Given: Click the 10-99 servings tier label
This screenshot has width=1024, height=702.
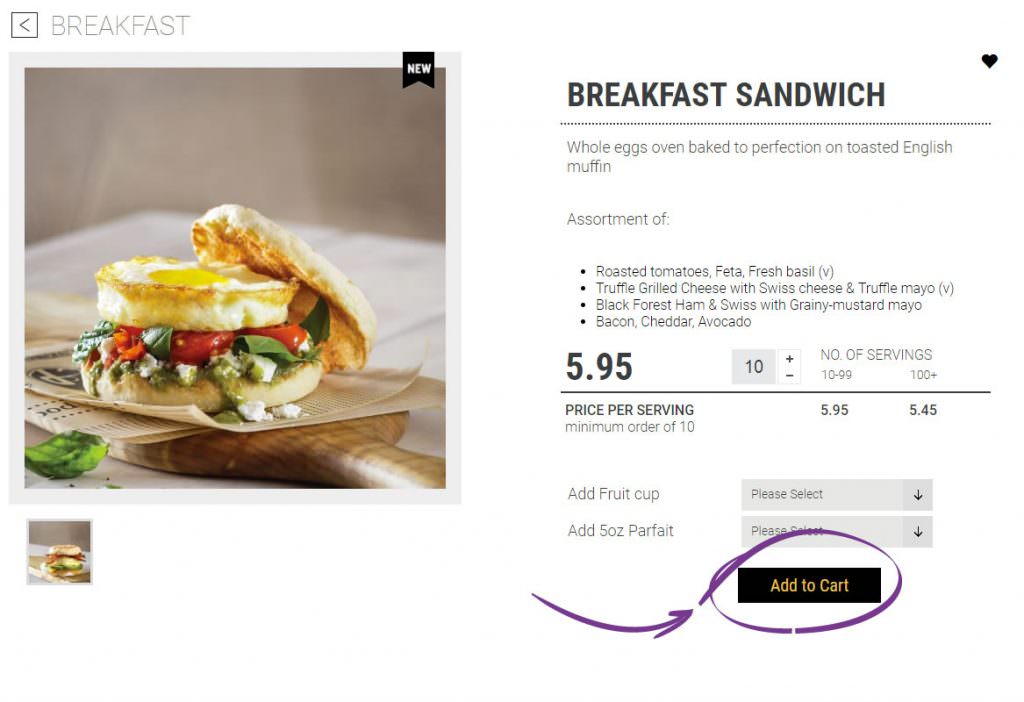Looking at the screenshot, I should point(837,375).
